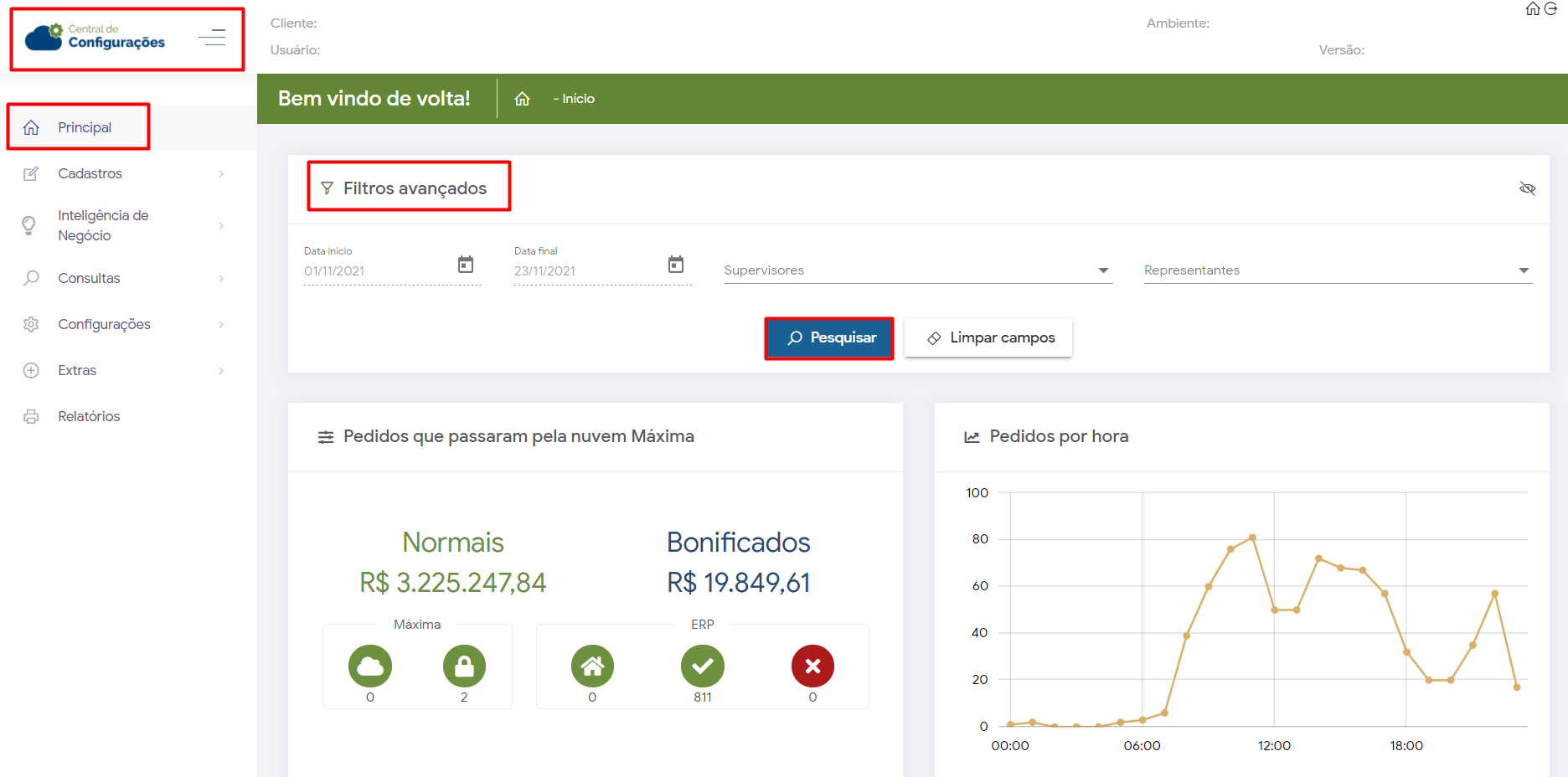Click the Limpar campos button

click(x=988, y=338)
